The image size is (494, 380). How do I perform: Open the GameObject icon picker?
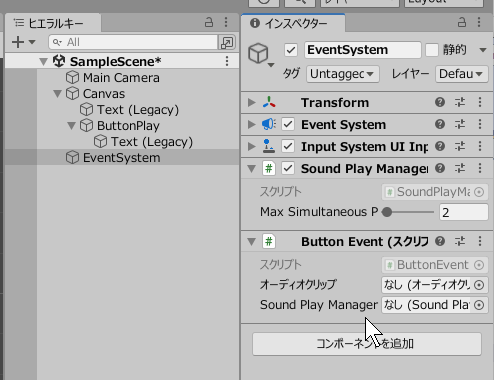[x=261, y=54]
